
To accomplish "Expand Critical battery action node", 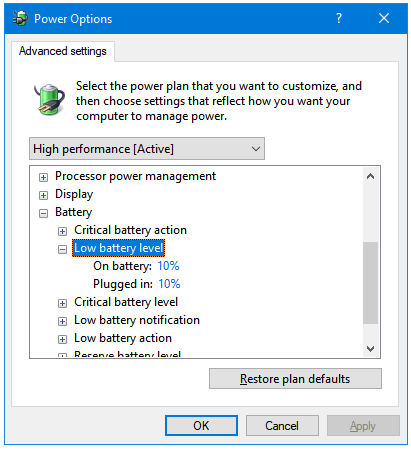I will pos(62,231).
